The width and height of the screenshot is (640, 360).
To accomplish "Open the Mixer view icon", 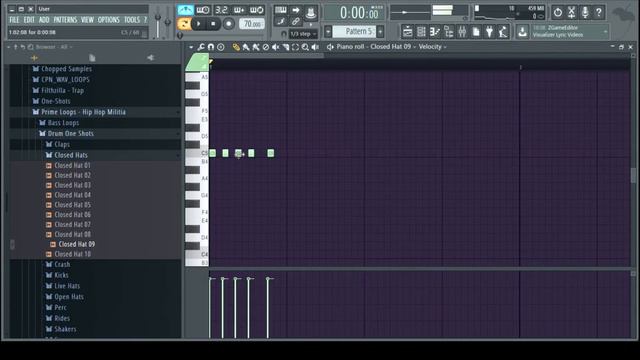I will (462, 31).
